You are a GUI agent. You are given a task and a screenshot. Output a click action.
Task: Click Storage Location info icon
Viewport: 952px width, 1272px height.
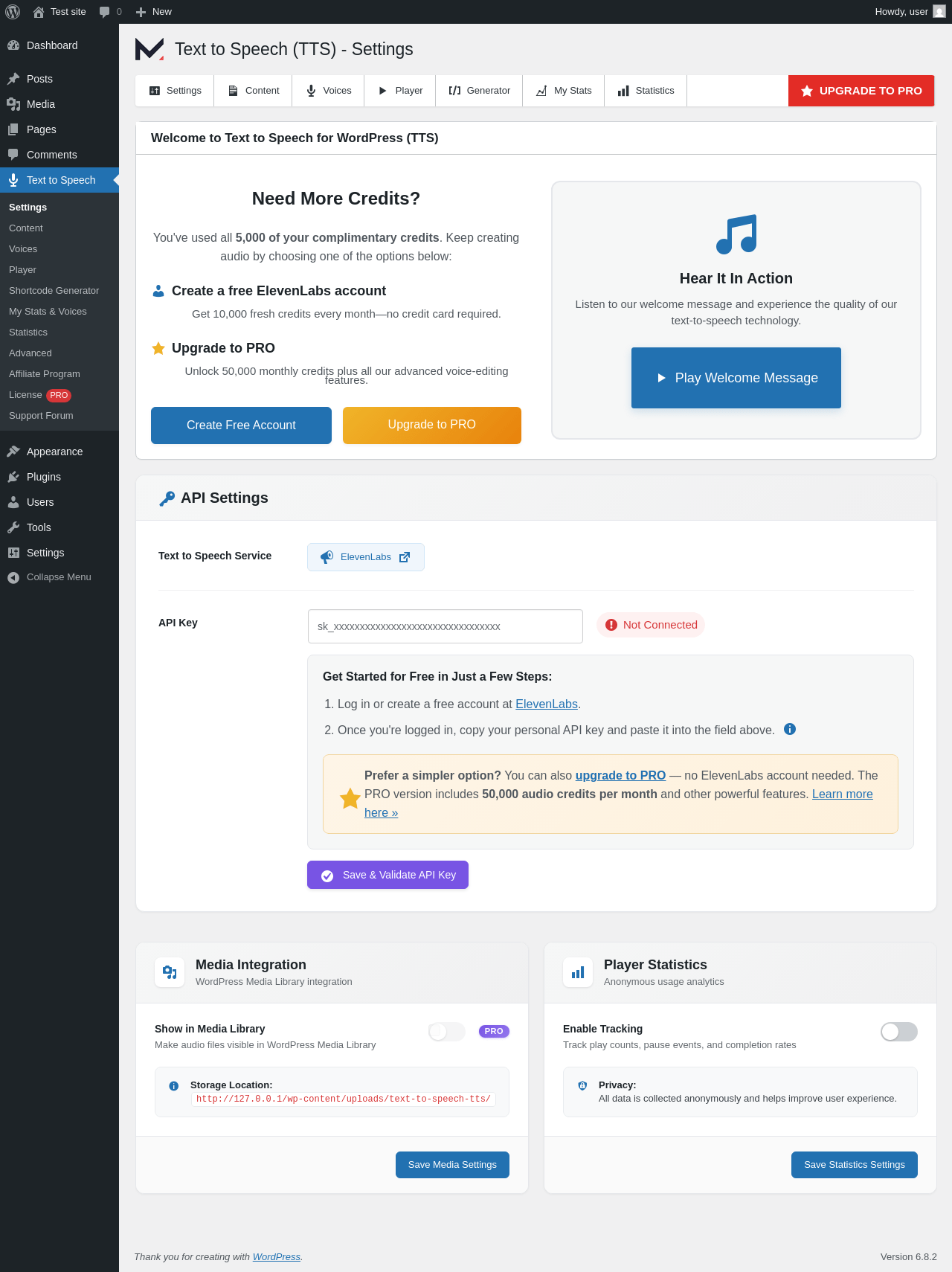pos(174,1086)
